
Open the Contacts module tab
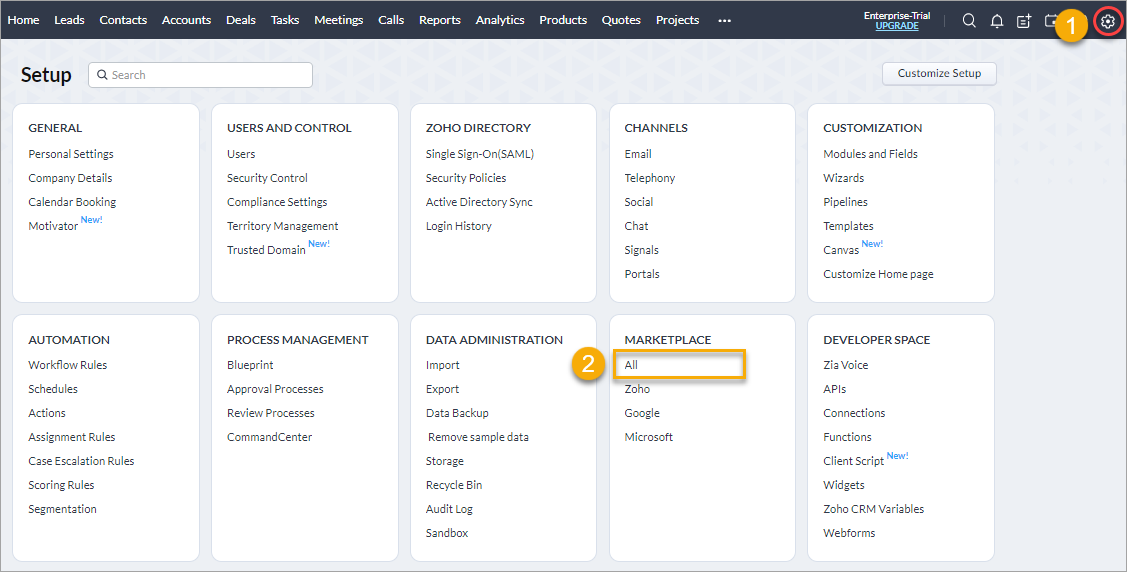[123, 20]
